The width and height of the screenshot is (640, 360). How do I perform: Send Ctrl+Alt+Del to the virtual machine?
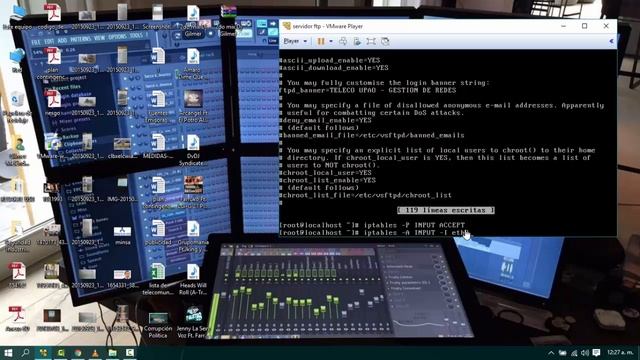343,41
